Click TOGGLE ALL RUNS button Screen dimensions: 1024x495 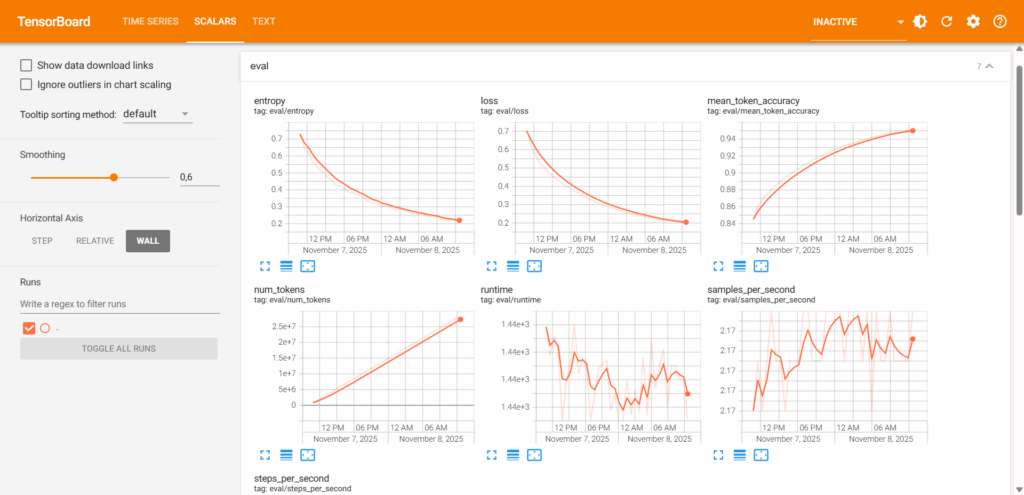(118, 348)
